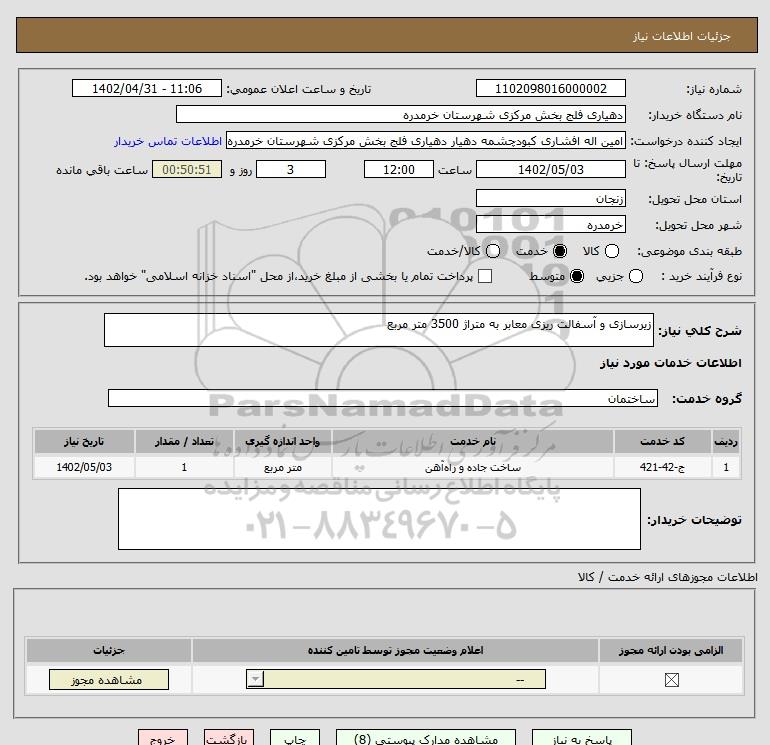Click the remaining time 00:50:51 field
The image size is (770, 745).
(x=187, y=169)
